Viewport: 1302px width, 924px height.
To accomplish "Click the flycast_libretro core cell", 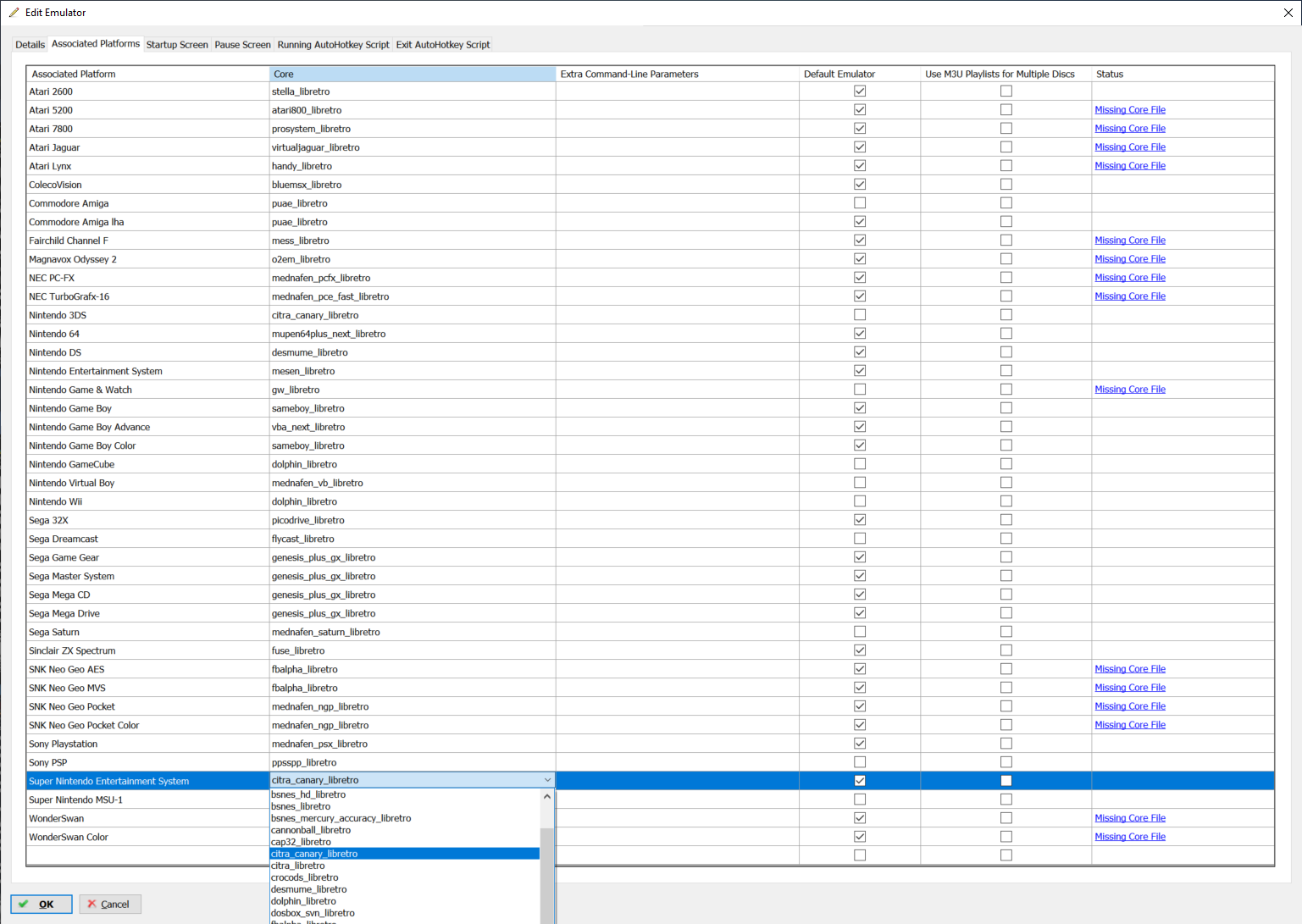I will pos(413,539).
